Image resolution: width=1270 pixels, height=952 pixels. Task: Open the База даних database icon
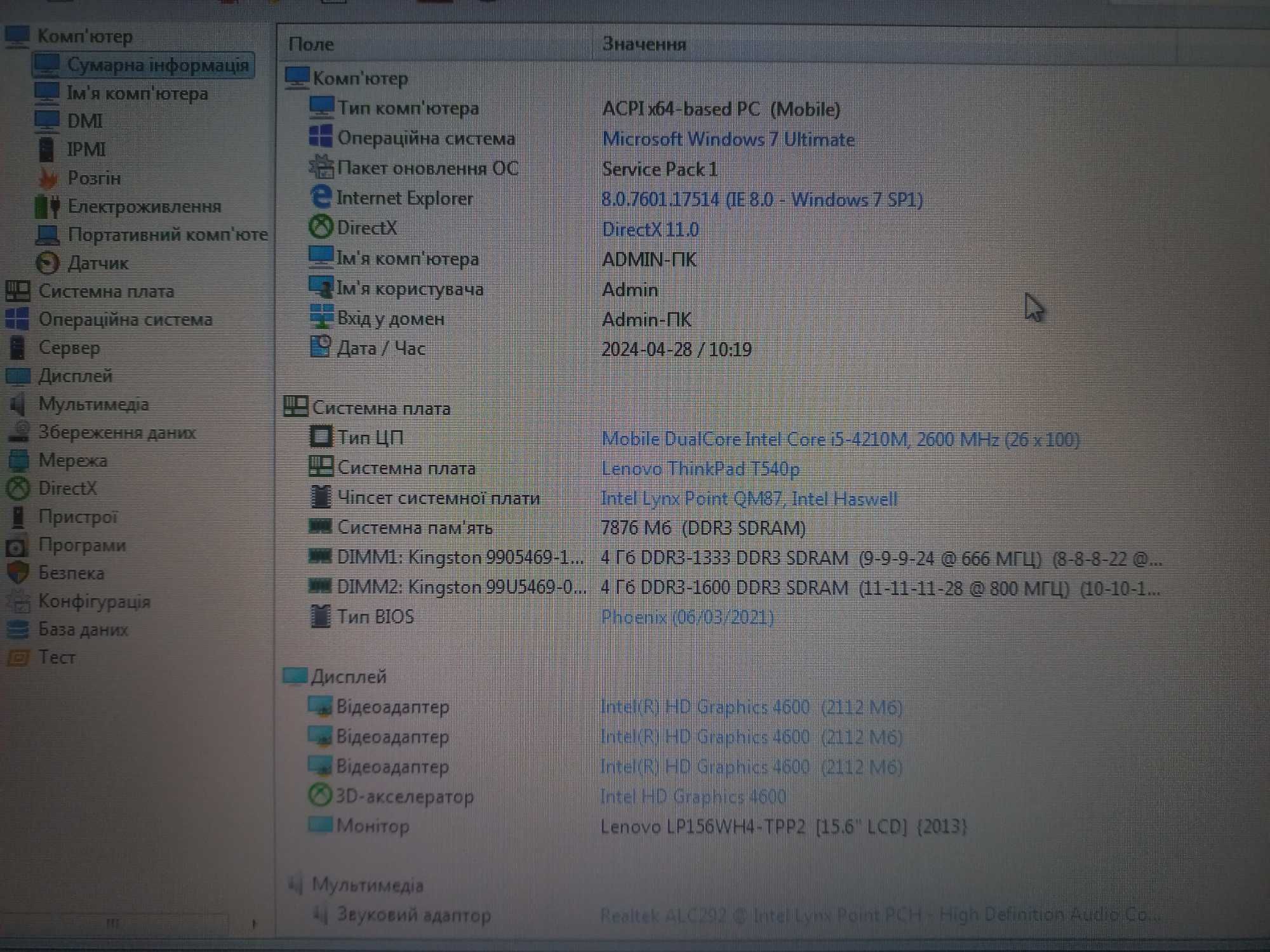tap(18, 629)
